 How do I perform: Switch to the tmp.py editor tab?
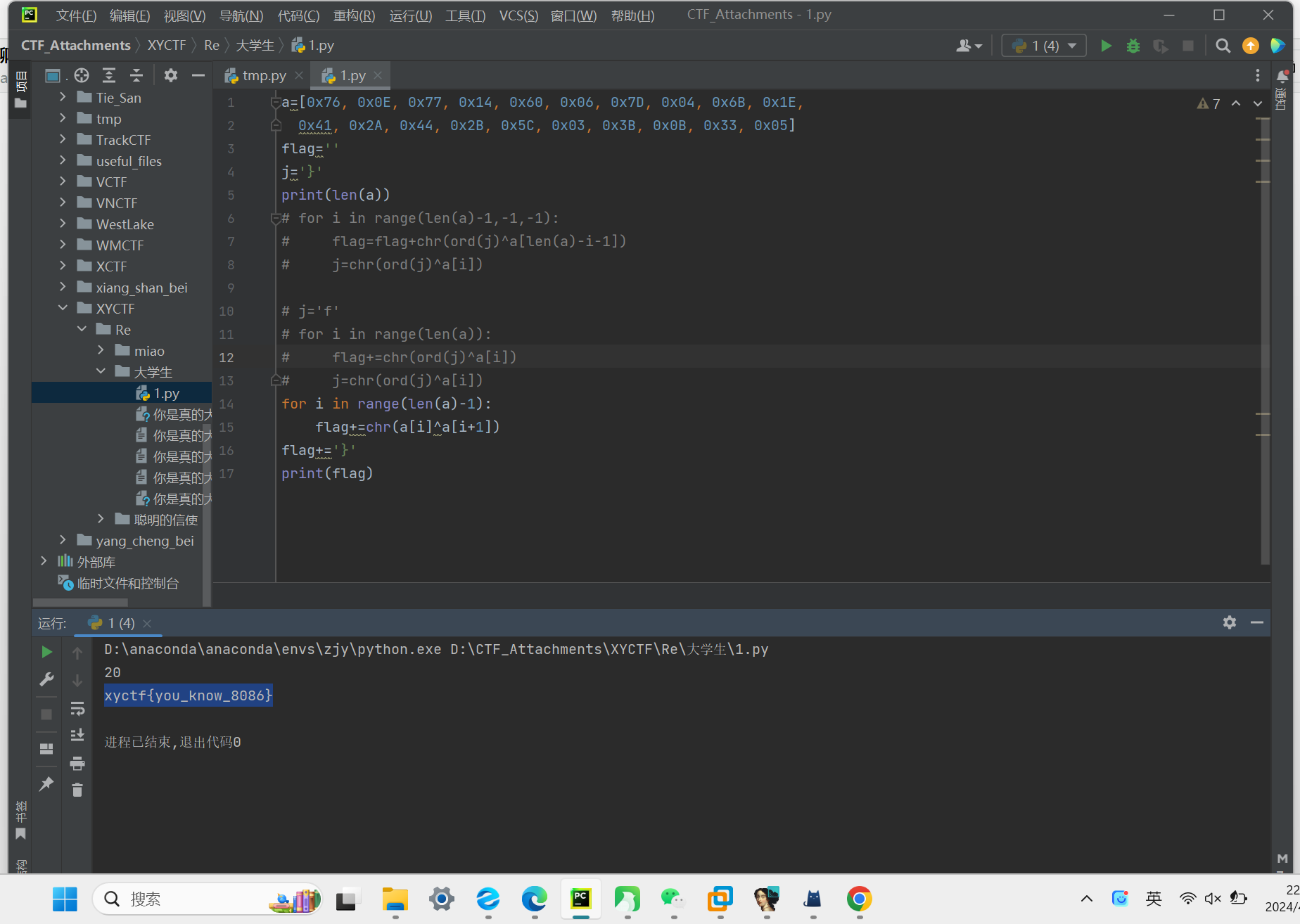tap(264, 75)
